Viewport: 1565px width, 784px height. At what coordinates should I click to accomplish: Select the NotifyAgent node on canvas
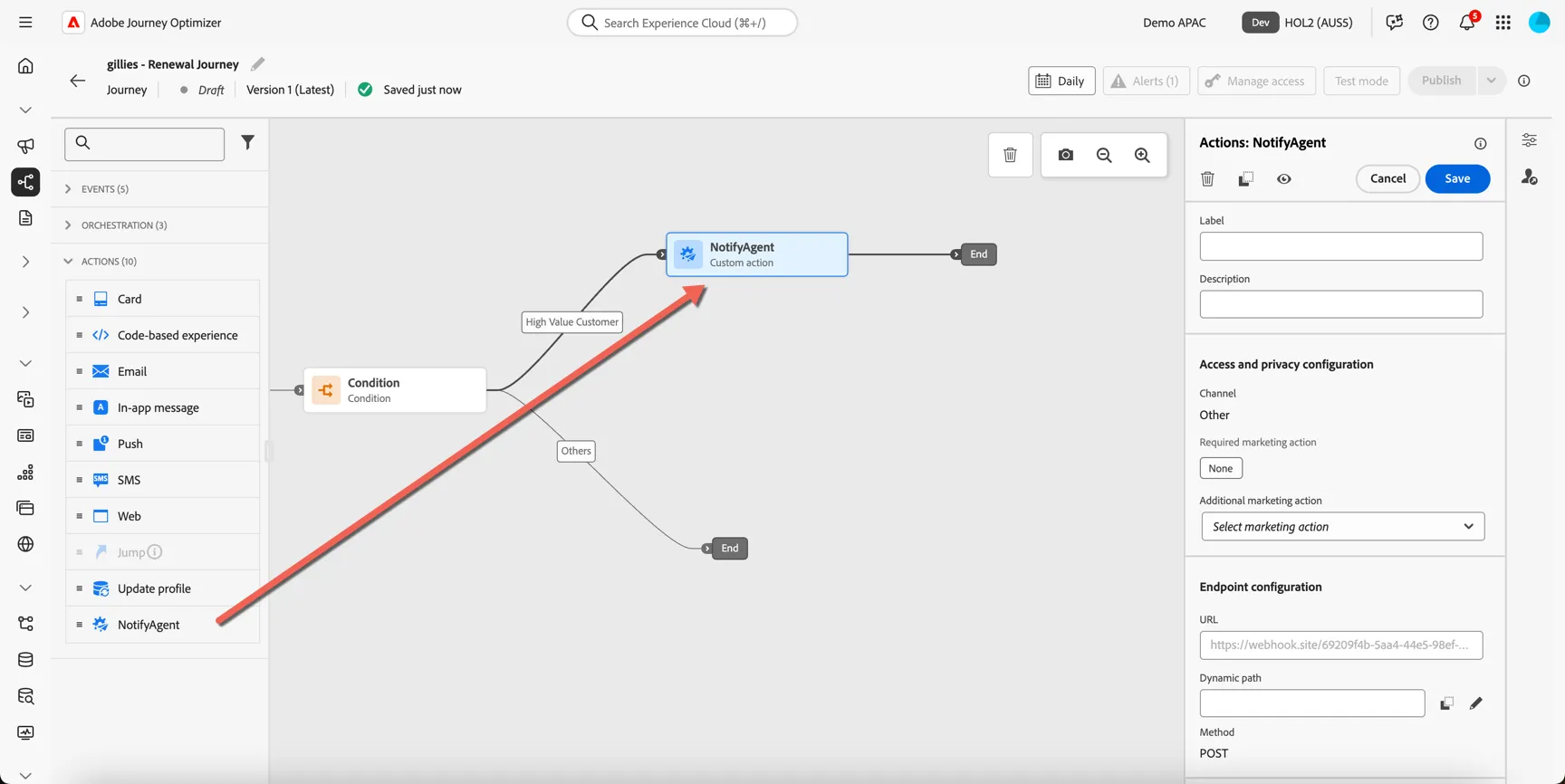point(757,254)
